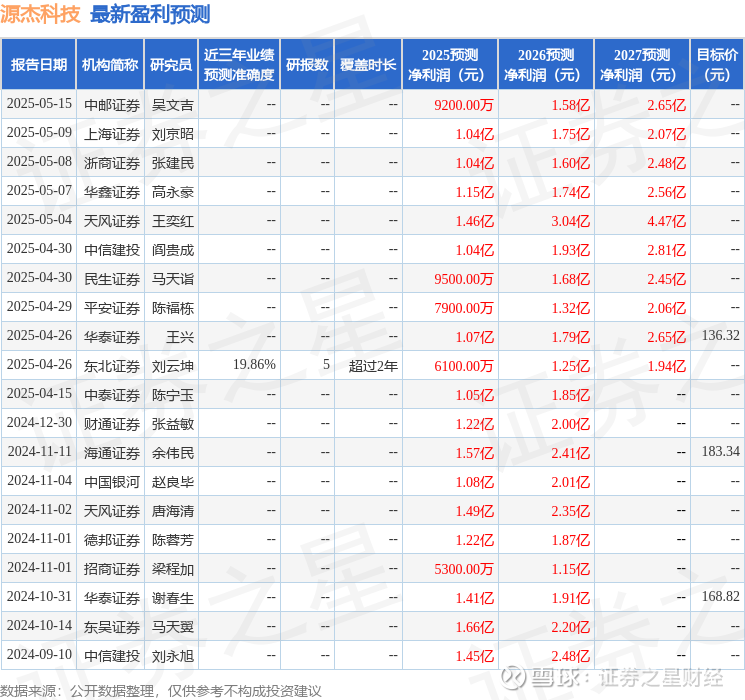The width and height of the screenshot is (745, 700).
Task: Click the target price 183.34
Action: coord(720,451)
